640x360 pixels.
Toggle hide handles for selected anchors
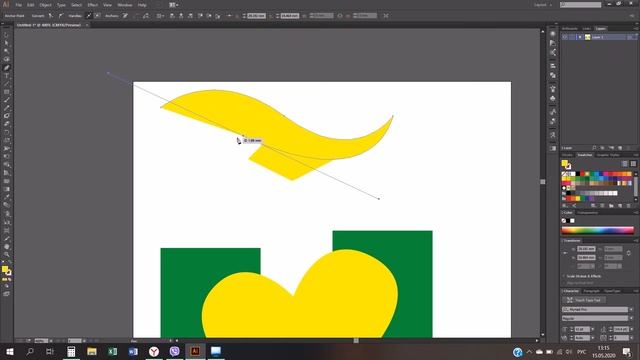pos(98,16)
